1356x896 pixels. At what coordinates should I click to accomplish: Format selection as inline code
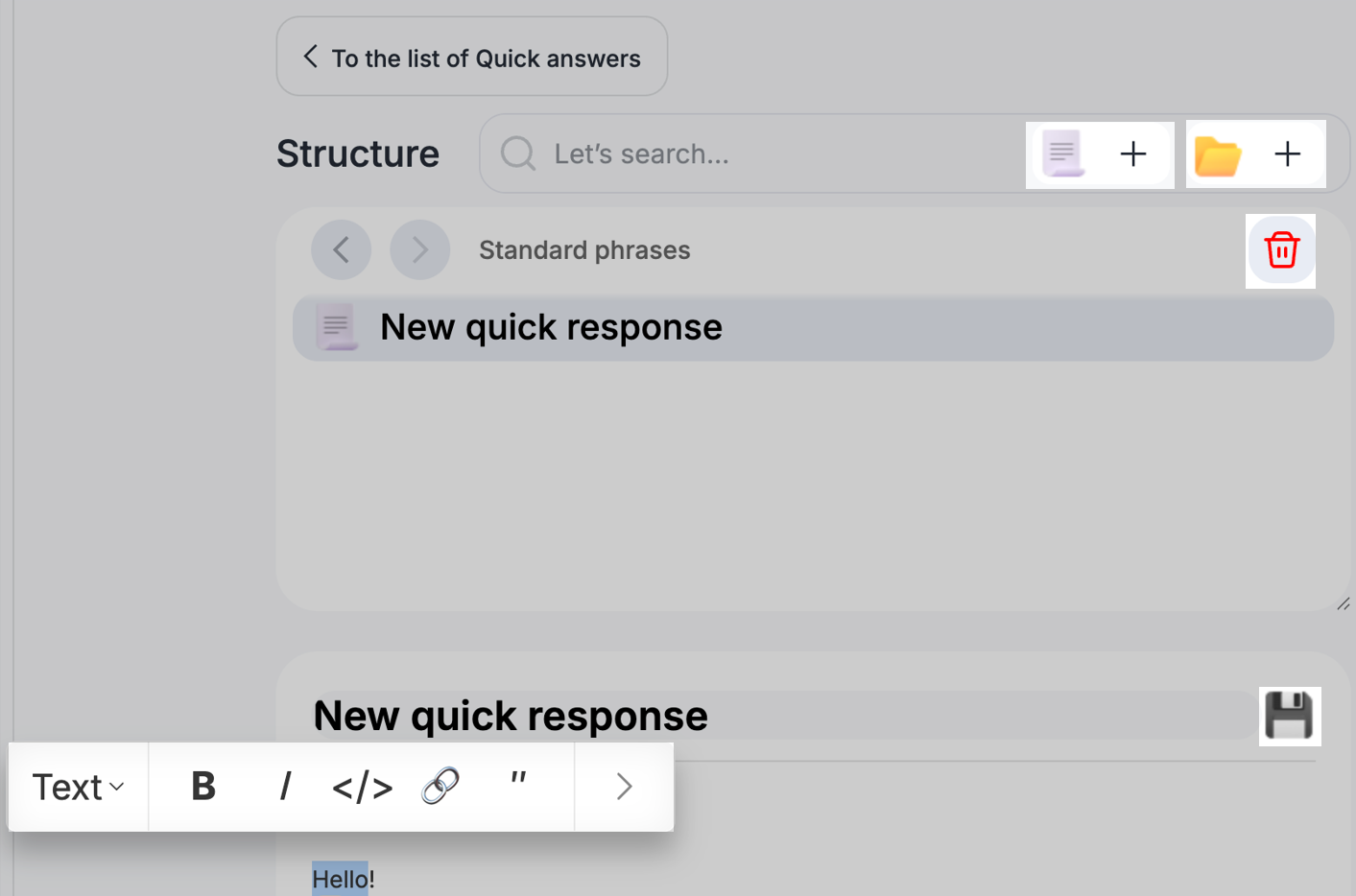362,787
